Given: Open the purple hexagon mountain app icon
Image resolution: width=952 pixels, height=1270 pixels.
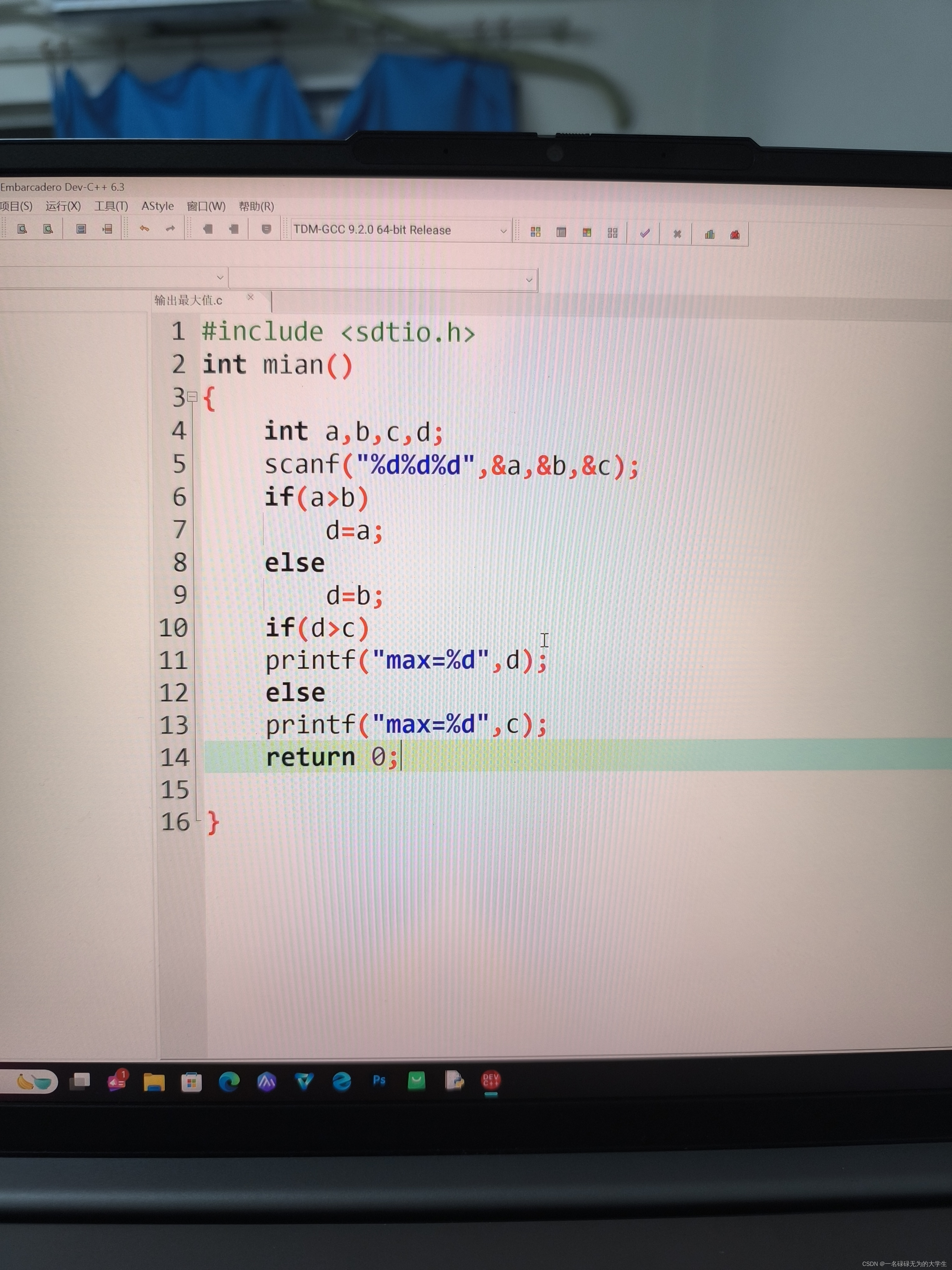Looking at the screenshot, I should coord(267,1082).
